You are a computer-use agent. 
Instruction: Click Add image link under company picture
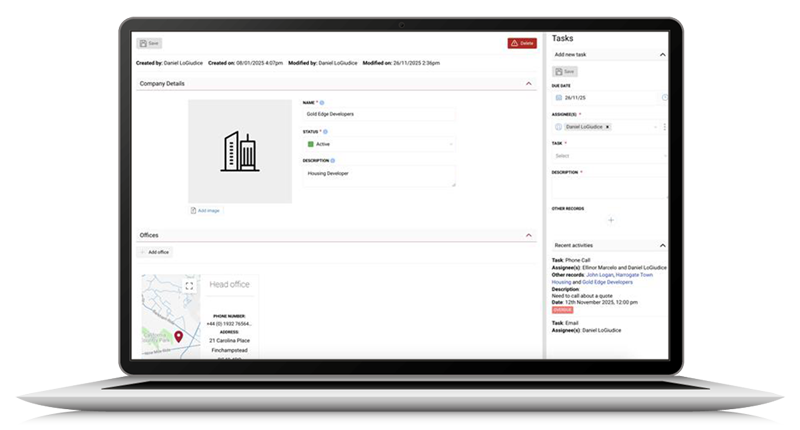205,210
